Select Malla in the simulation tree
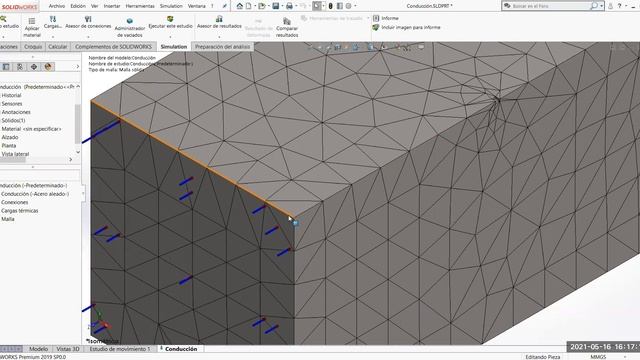This screenshot has width=640, height=360. point(8,219)
